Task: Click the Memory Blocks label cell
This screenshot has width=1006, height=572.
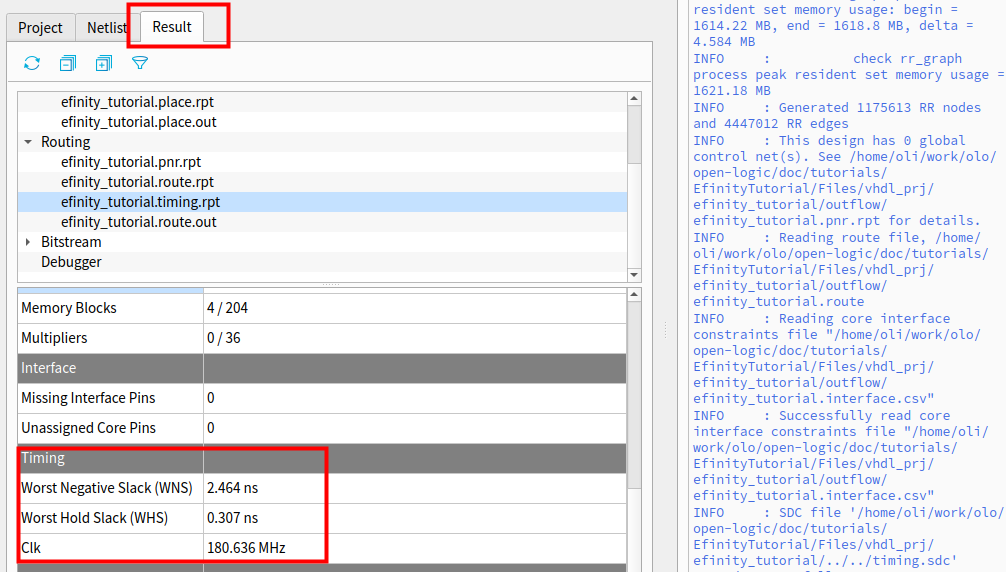Action: click(x=110, y=308)
